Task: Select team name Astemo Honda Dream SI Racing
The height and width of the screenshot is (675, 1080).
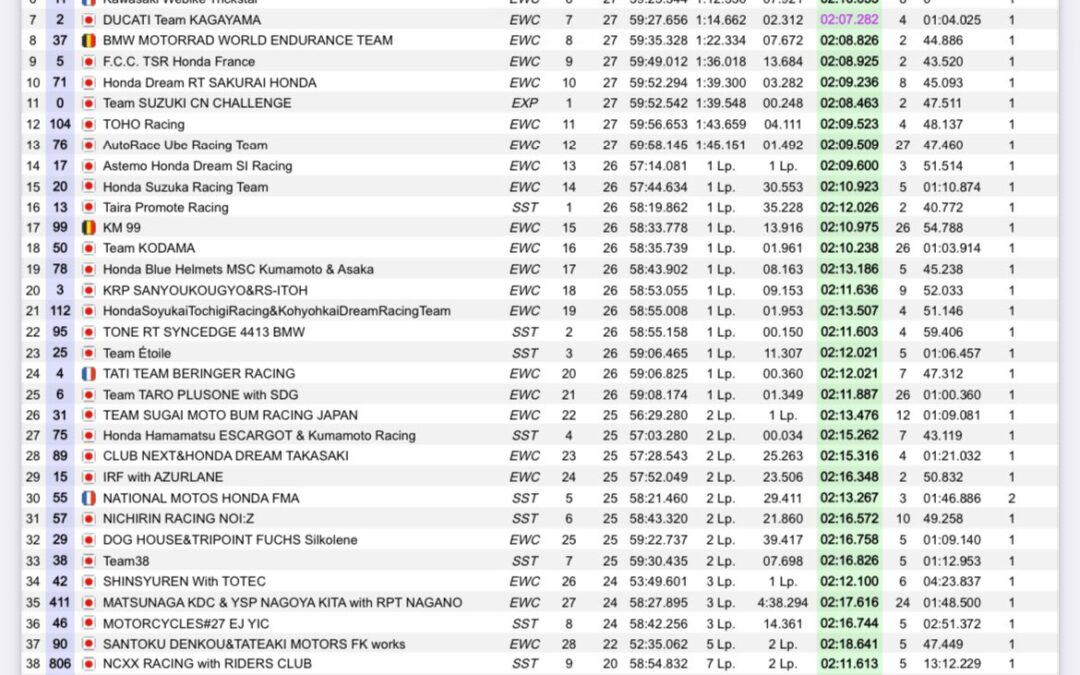Action: (198, 166)
